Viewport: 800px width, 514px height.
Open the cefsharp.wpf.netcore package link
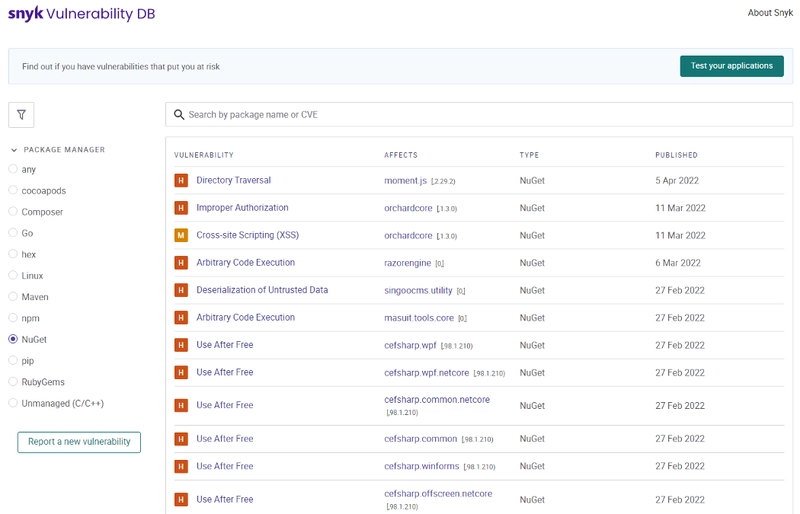coord(427,373)
